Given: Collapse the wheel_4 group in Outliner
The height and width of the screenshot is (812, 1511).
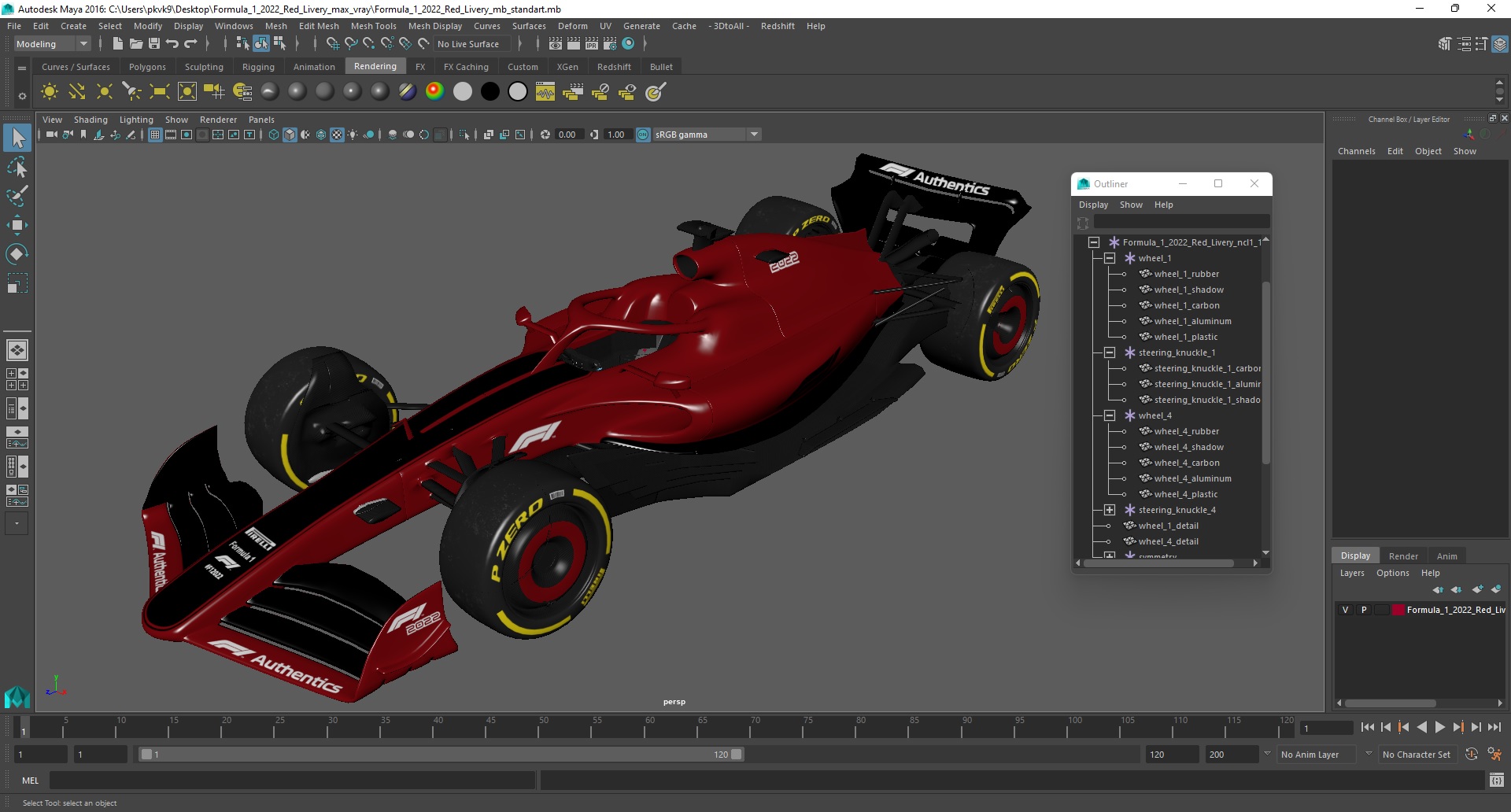Looking at the screenshot, I should pyautogui.click(x=1110, y=415).
